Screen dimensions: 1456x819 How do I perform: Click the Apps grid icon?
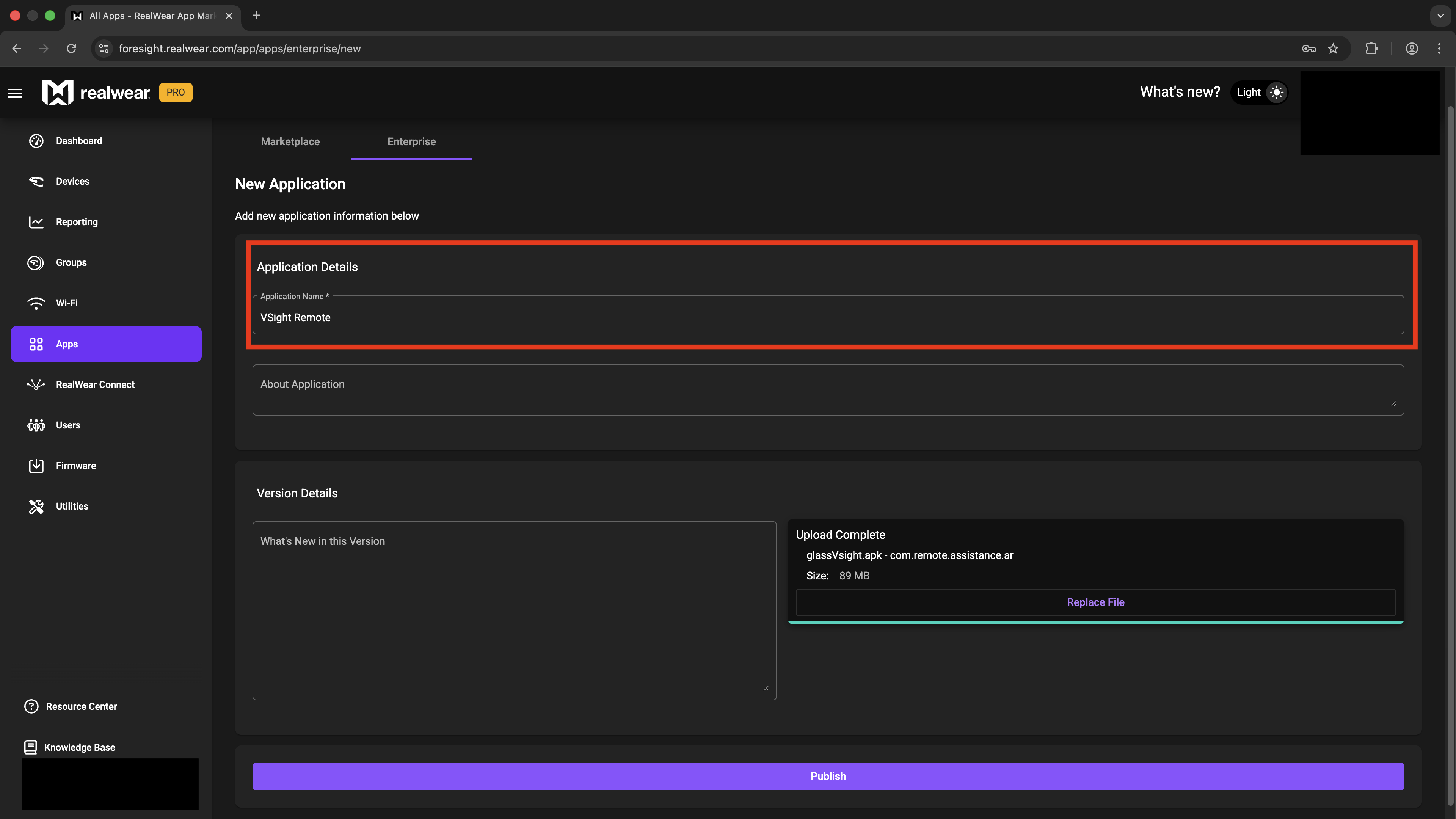point(36,344)
